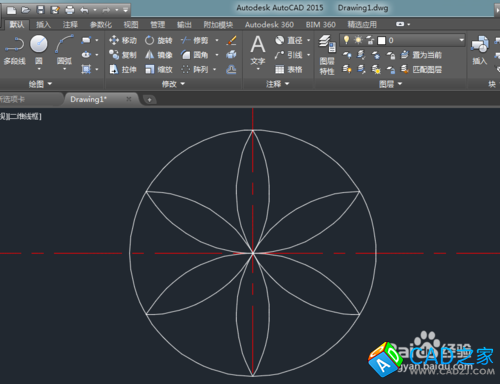Click the Make Current (置为当前) button
Viewport: 500px width, 384px height.
[x=421, y=55]
